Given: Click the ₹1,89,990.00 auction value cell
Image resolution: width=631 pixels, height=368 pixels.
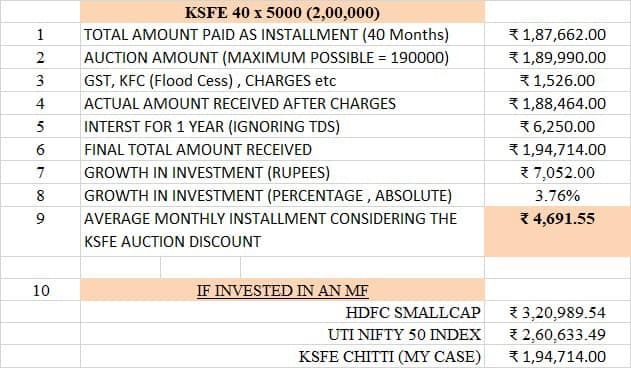Looking at the screenshot, I should [x=557, y=57].
